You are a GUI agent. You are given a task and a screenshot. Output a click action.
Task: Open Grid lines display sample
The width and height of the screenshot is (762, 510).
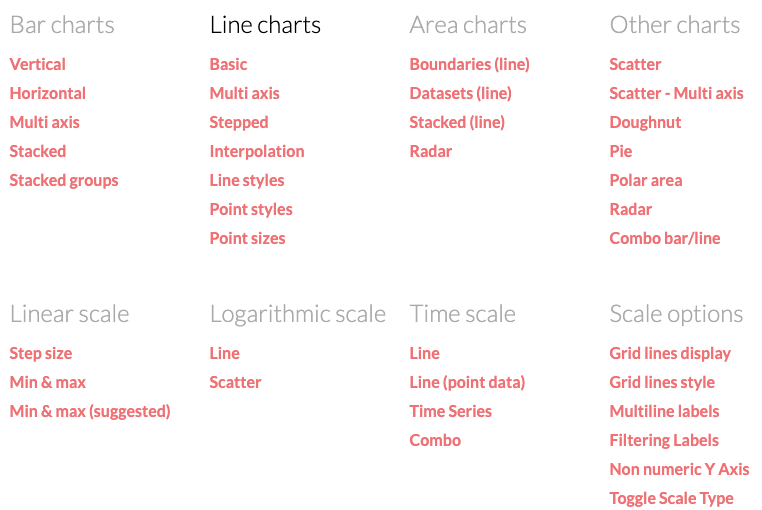(x=670, y=353)
